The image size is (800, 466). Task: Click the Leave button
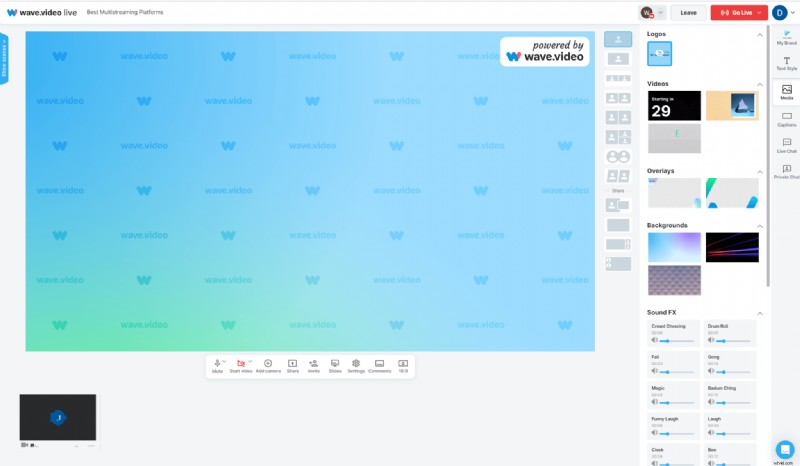point(688,12)
